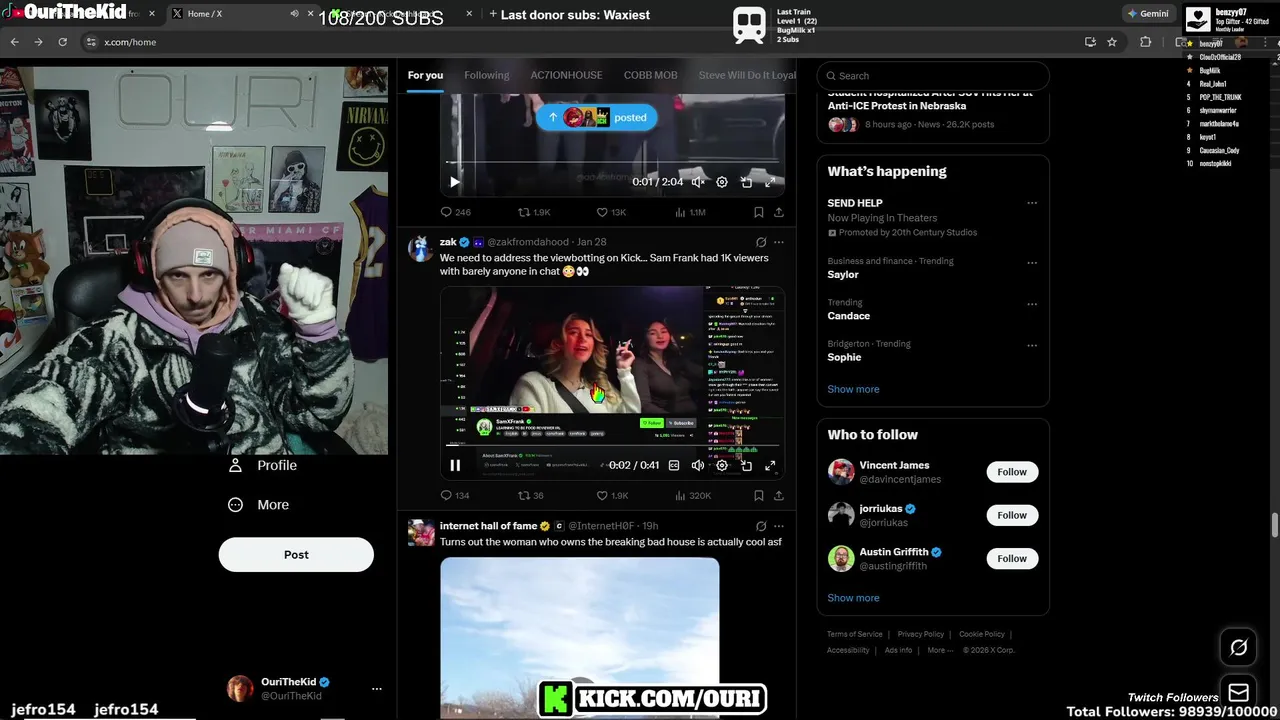The height and width of the screenshot is (720, 1280).
Task: Open Grok action on internet hall of fame post
Action: coord(761,526)
